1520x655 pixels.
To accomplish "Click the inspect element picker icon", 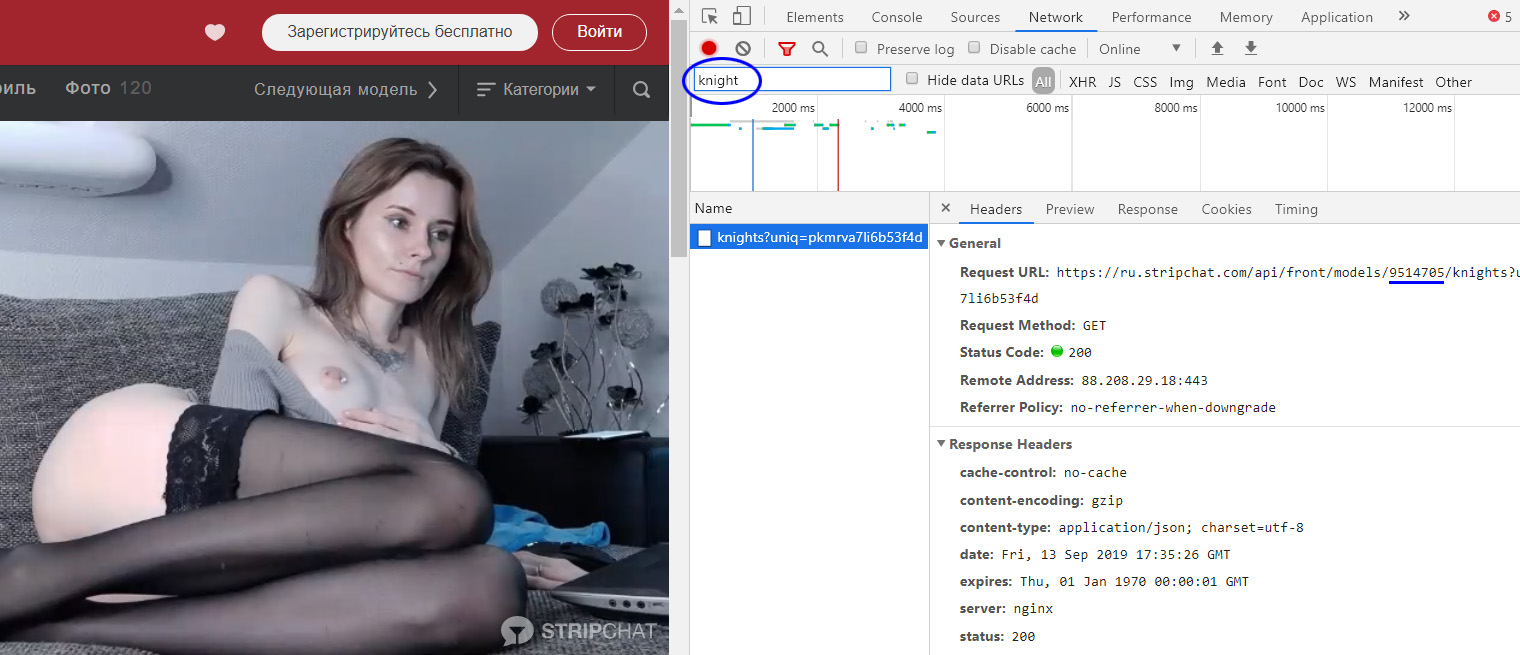I will (710, 16).
